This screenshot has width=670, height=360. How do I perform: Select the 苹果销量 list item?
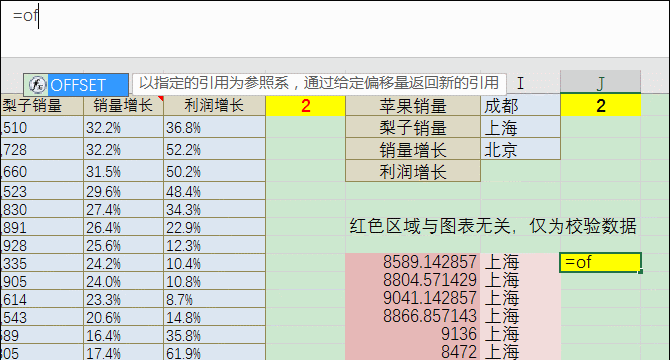pyautogui.click(x=413, y=105)
